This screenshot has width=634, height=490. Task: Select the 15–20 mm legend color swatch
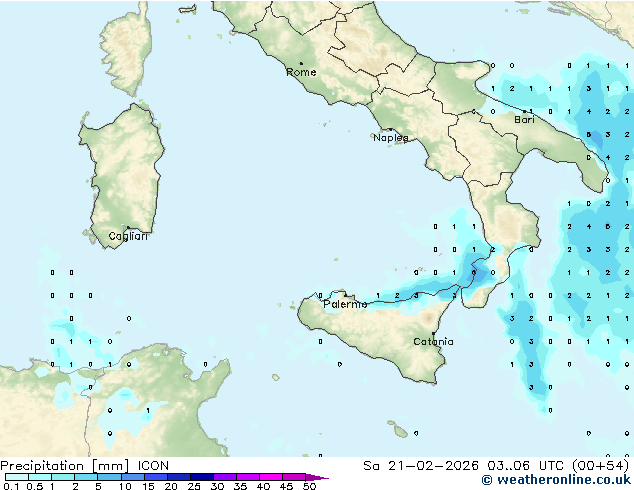(x=155, y=477)
